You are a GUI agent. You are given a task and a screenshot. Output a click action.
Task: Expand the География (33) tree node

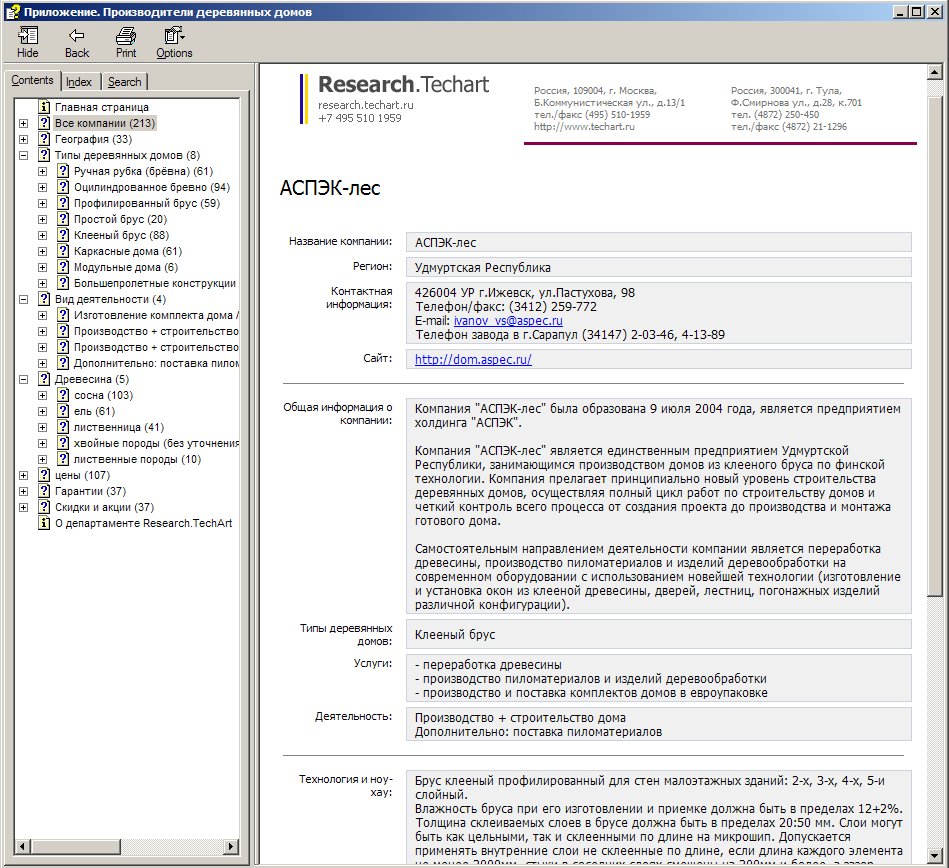23,139
